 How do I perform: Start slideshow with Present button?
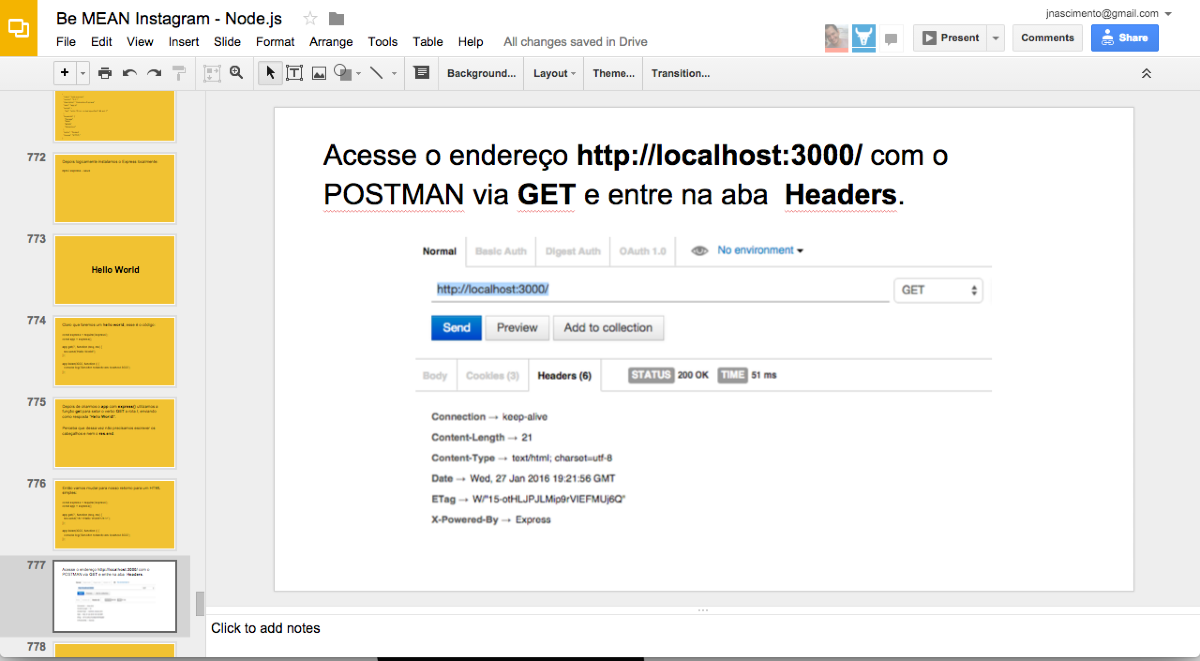949,38
